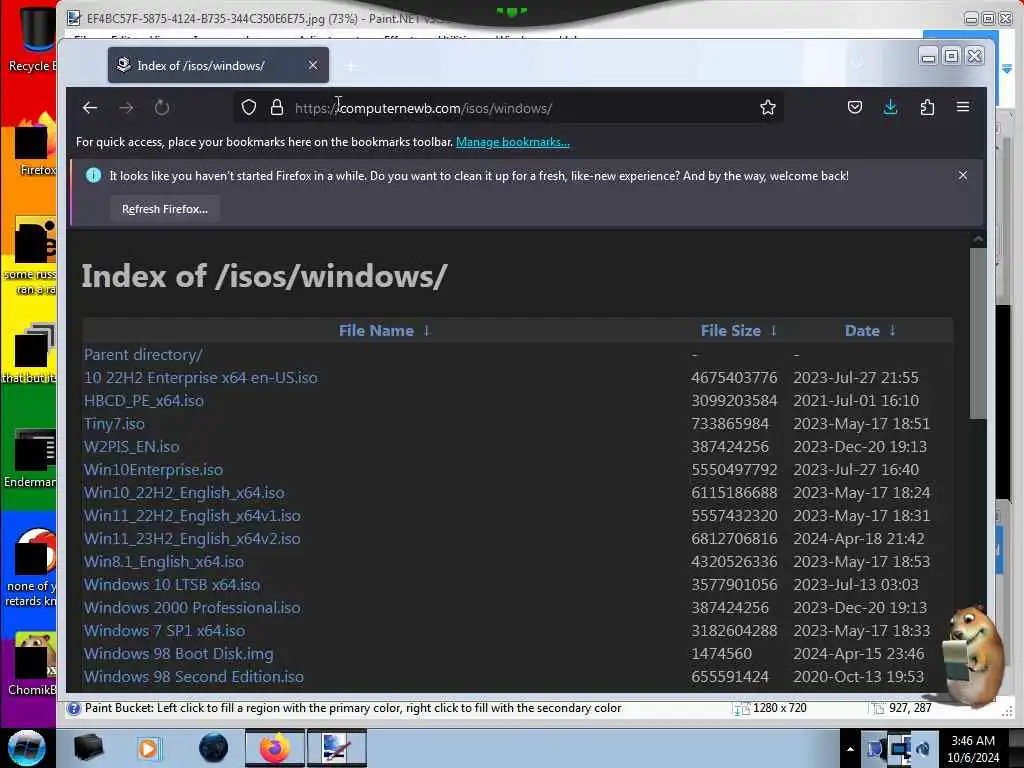Download the Tiny7.iso file
The height and width of the screenshot is (768, 1024).
(x=114, y=424)
